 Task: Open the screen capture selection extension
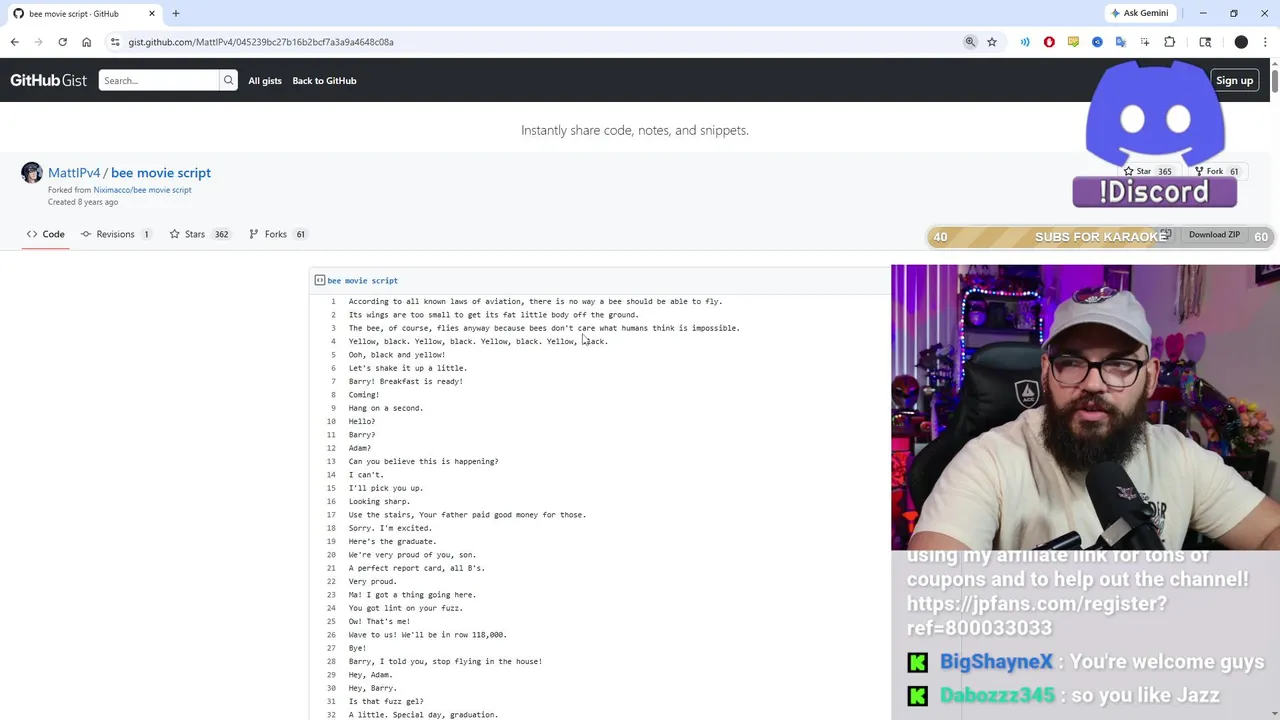pyautogui.click(x=1145, y=42)
